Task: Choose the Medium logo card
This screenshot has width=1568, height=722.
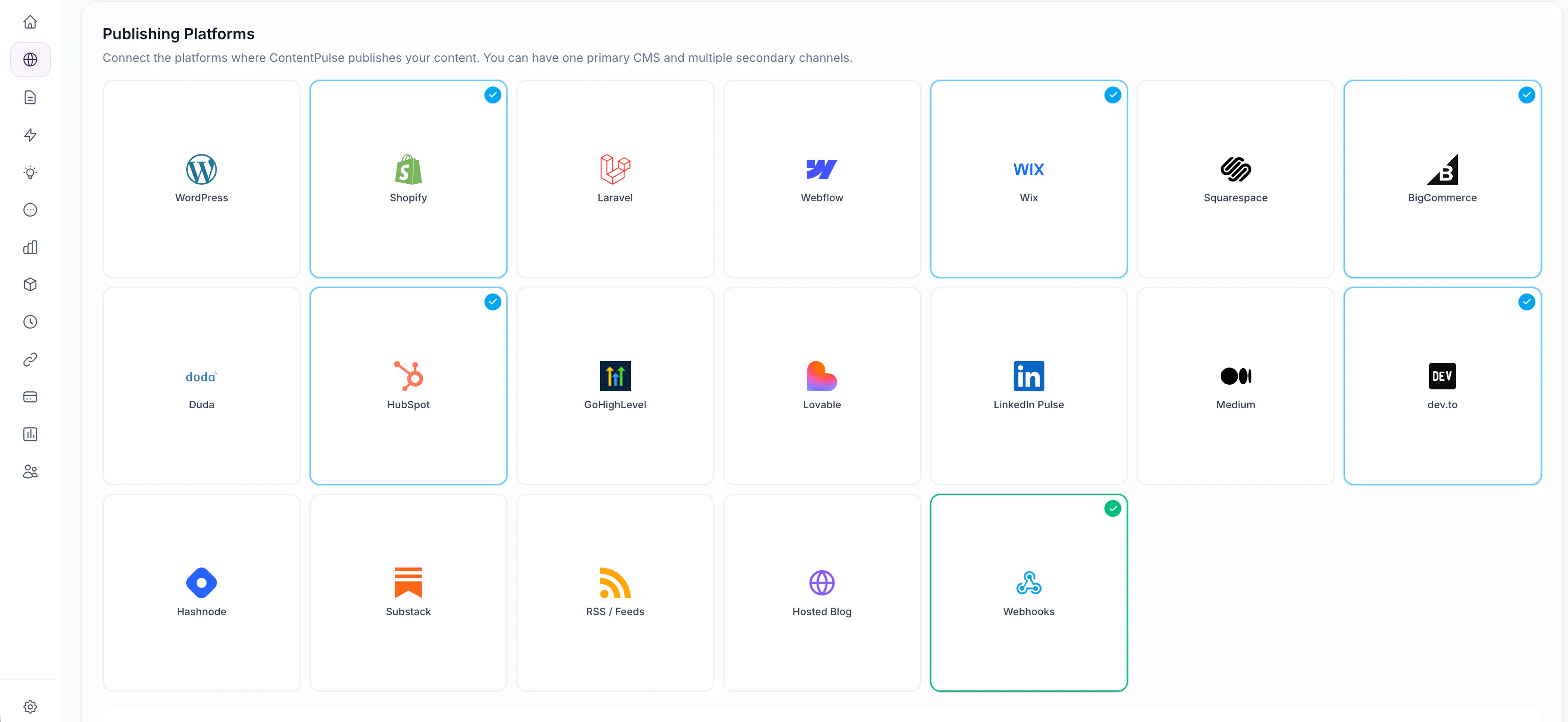Action: click(1236, 386)
